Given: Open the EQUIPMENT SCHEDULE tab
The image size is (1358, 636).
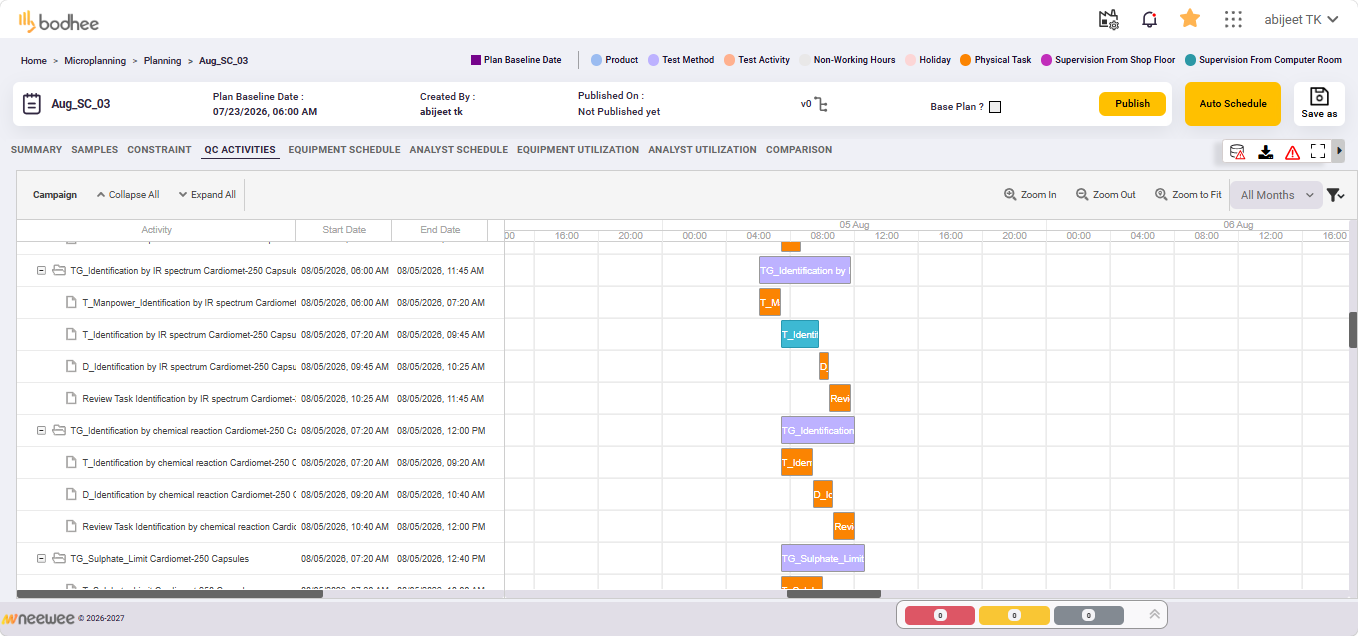Looking at the screenshot, I should (x=344, y=150).
